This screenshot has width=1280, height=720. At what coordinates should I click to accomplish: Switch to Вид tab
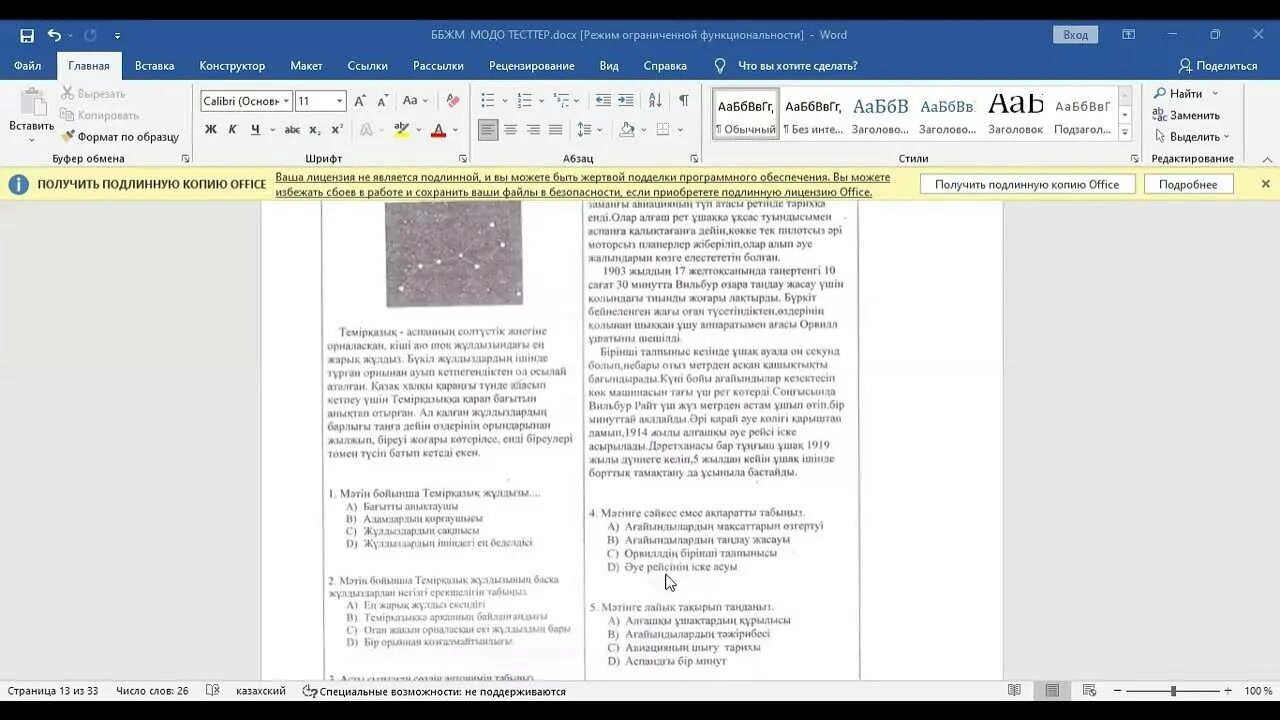pyautogui.click(x=609, y=66)
